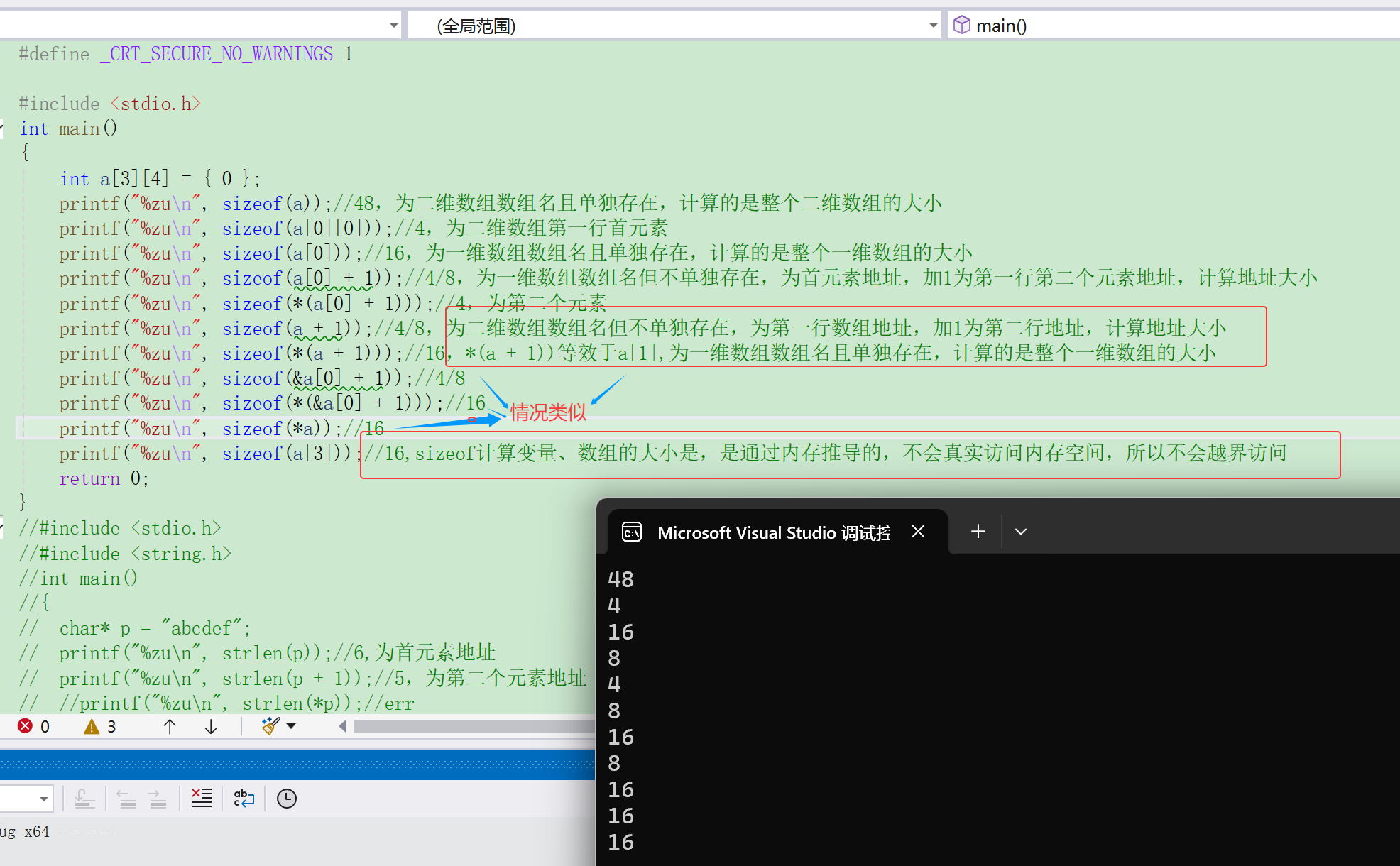Open the code cleanup options dropdown arrow

(291, 725)
